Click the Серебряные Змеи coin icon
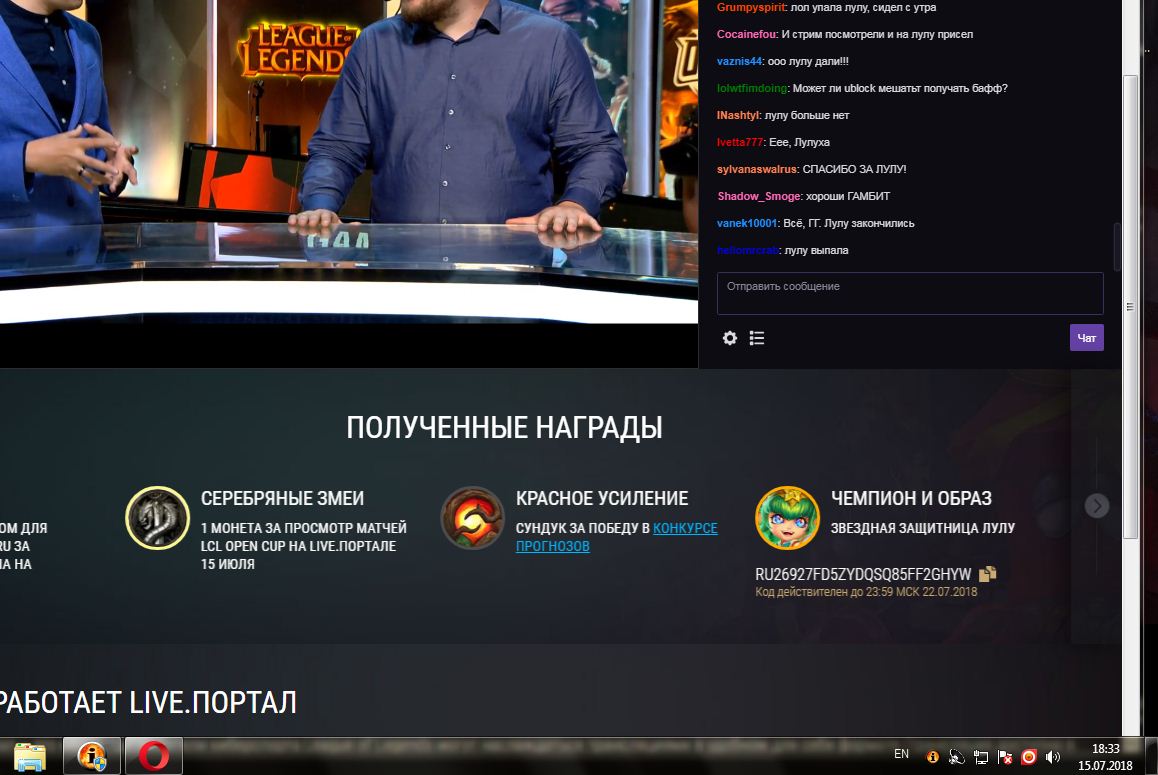The width and height of the screenshot is (1158, 775). (157, 518)
